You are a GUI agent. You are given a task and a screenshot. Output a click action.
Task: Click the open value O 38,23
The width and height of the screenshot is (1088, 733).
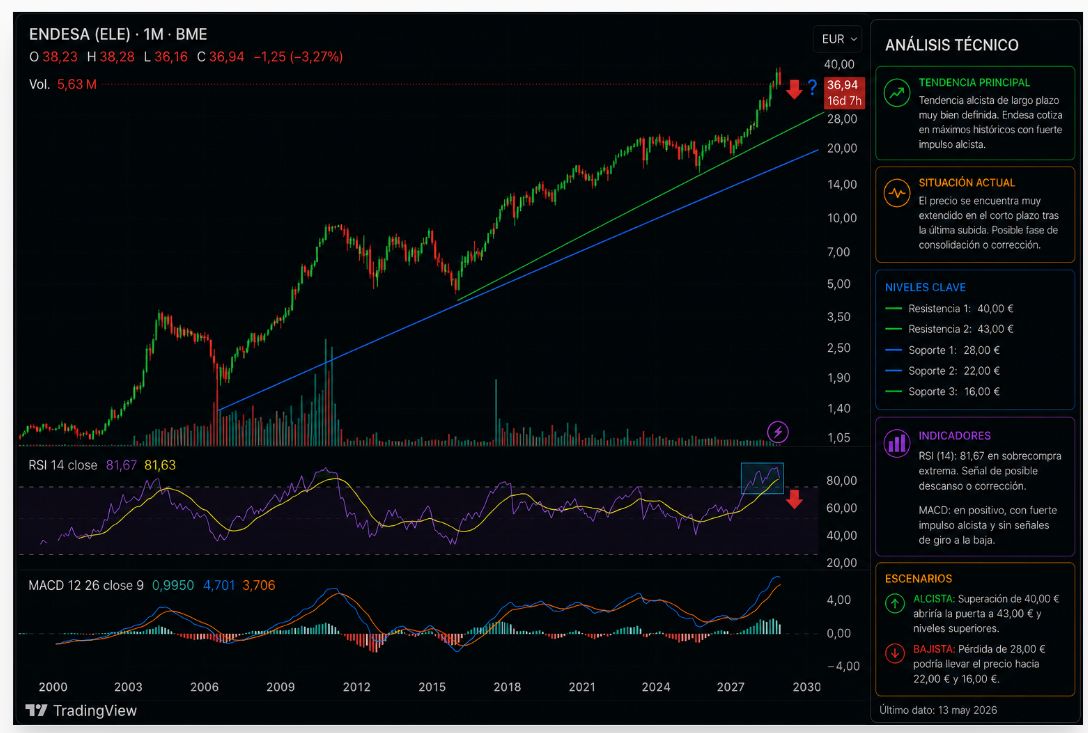(53, 56)
